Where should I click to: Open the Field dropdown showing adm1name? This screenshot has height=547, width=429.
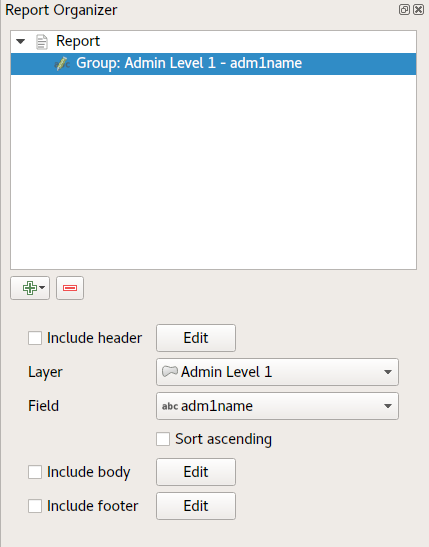pos(277,406)
